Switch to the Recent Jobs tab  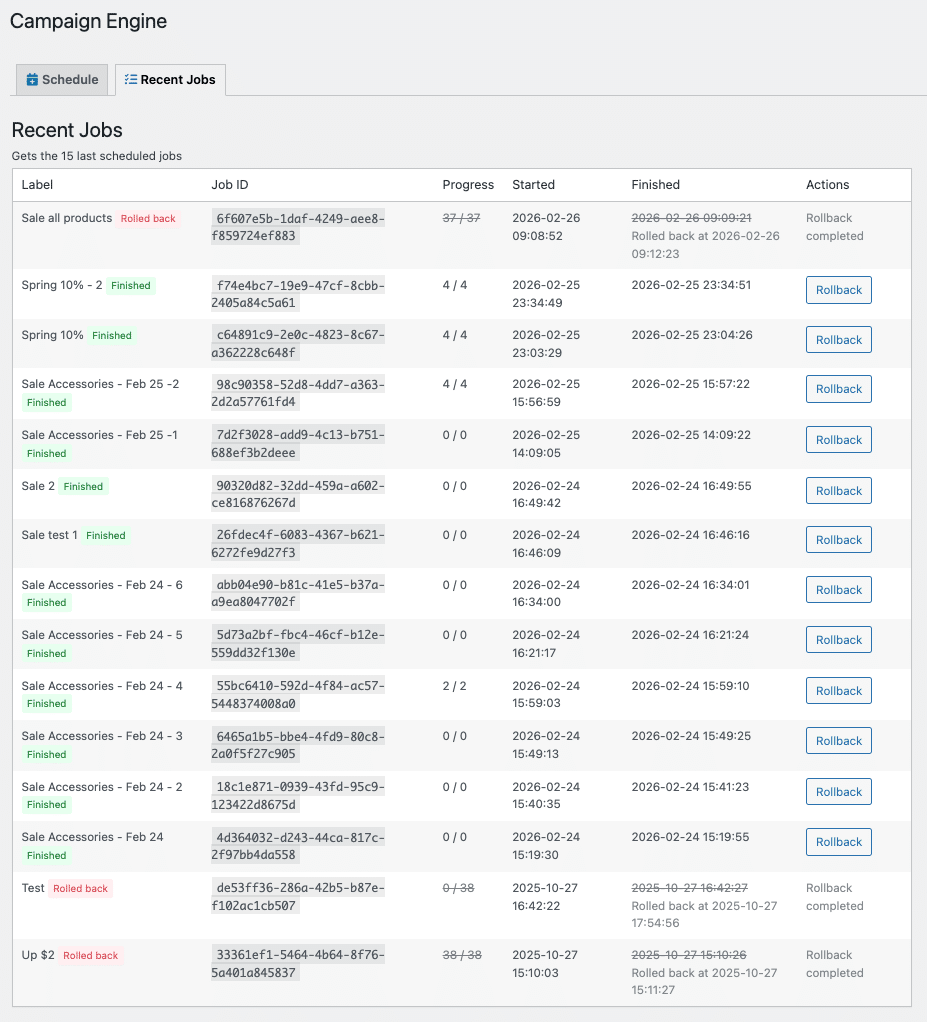coord(171,80)
